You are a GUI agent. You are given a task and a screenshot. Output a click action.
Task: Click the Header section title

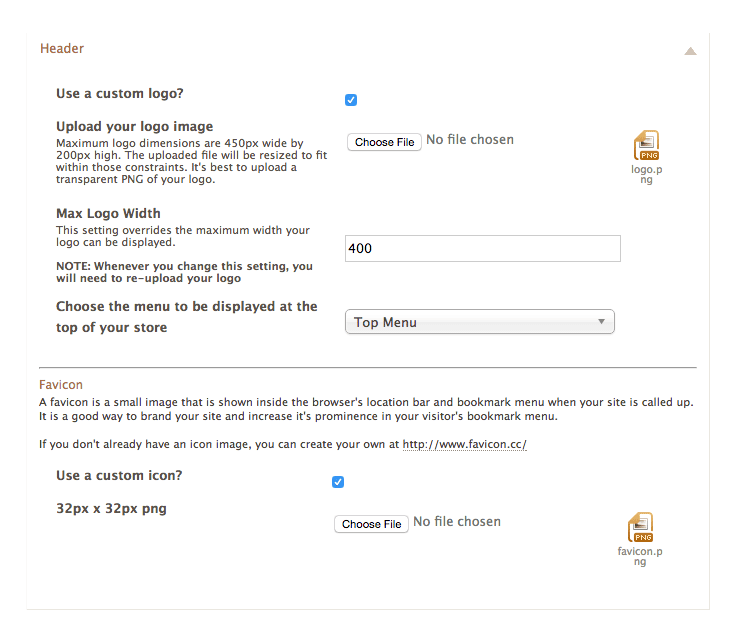(x=62, y=48)
